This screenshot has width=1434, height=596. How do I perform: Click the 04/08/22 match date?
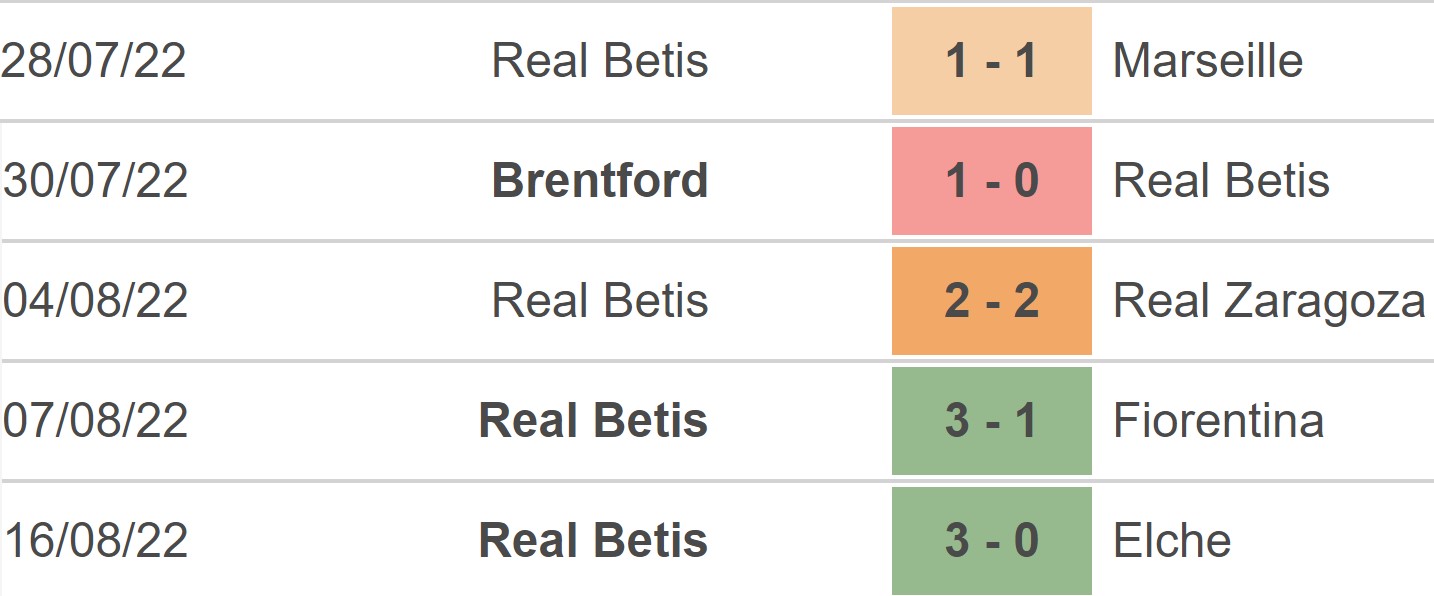coord(95,301)
